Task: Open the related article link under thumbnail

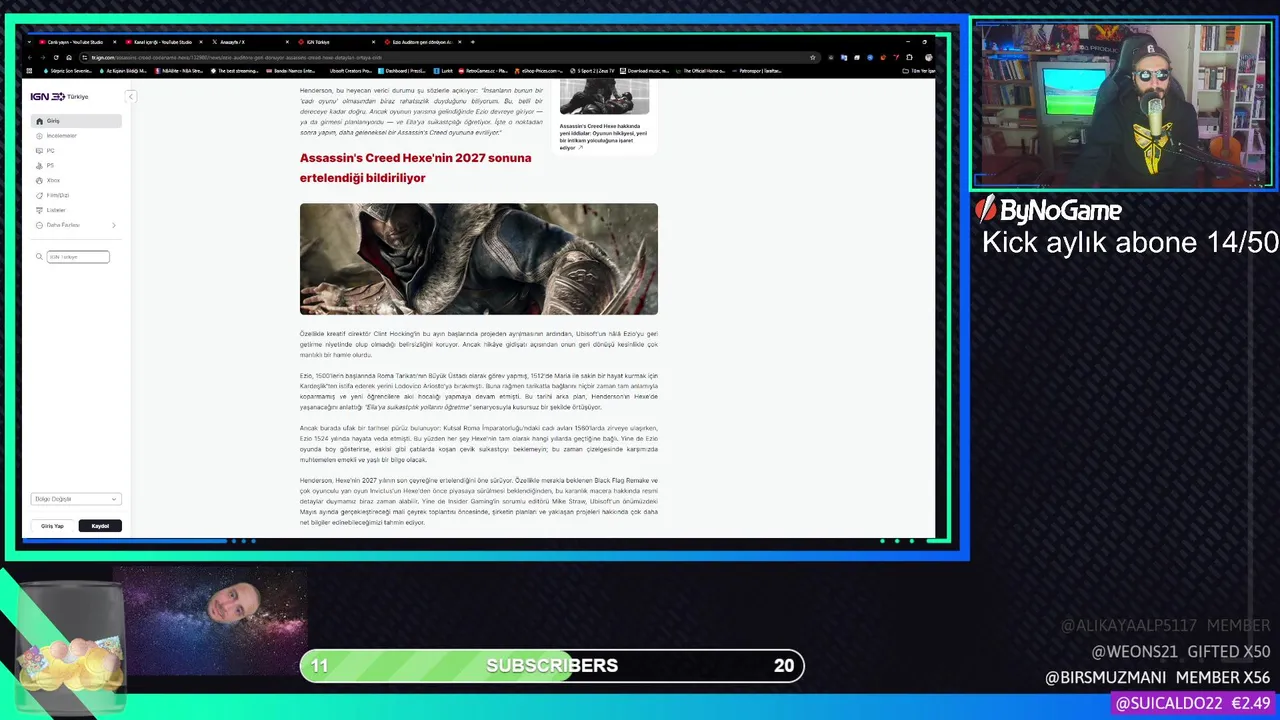Action: [604, 138]
